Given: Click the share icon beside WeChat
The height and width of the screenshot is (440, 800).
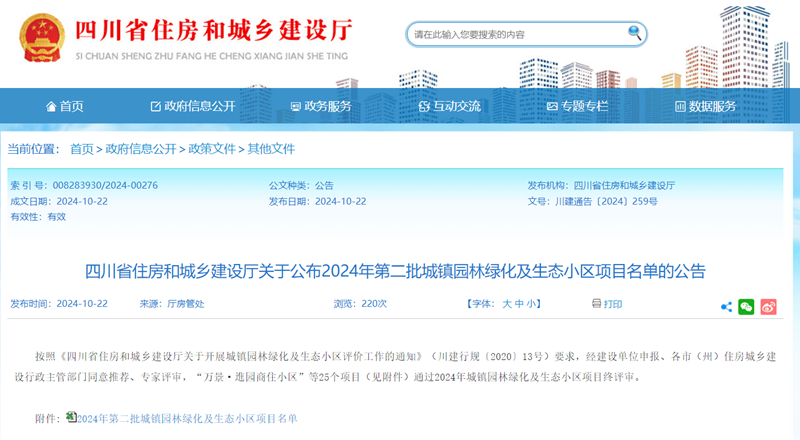Looking at the screenshot, I should 726,305.
